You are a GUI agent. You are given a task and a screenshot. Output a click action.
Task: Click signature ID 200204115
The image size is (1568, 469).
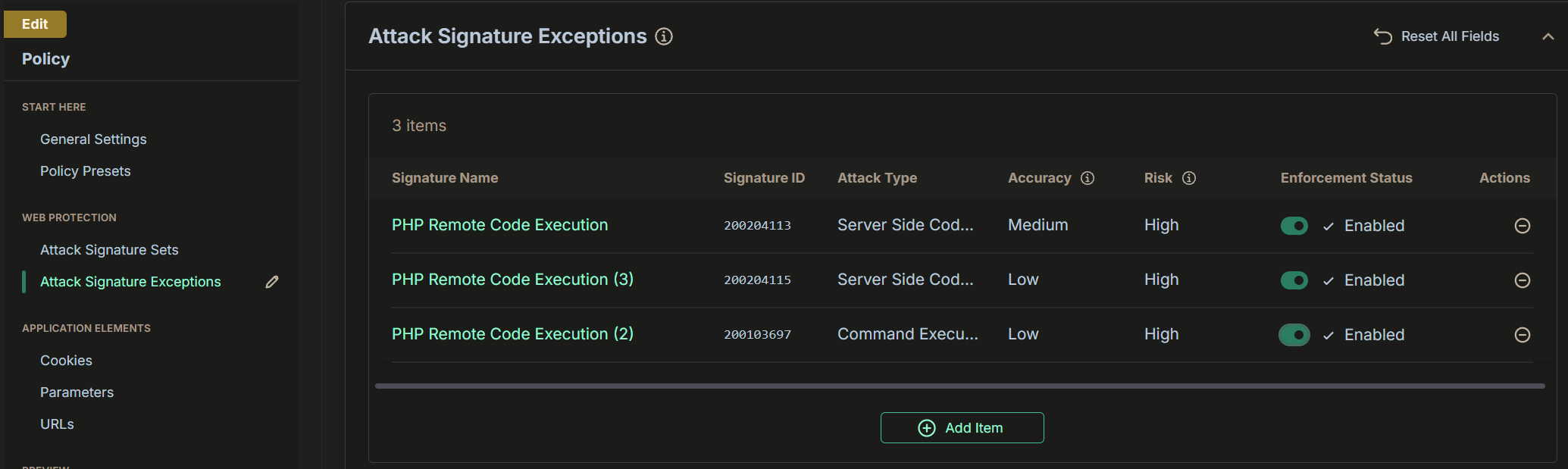coord(757,280)
